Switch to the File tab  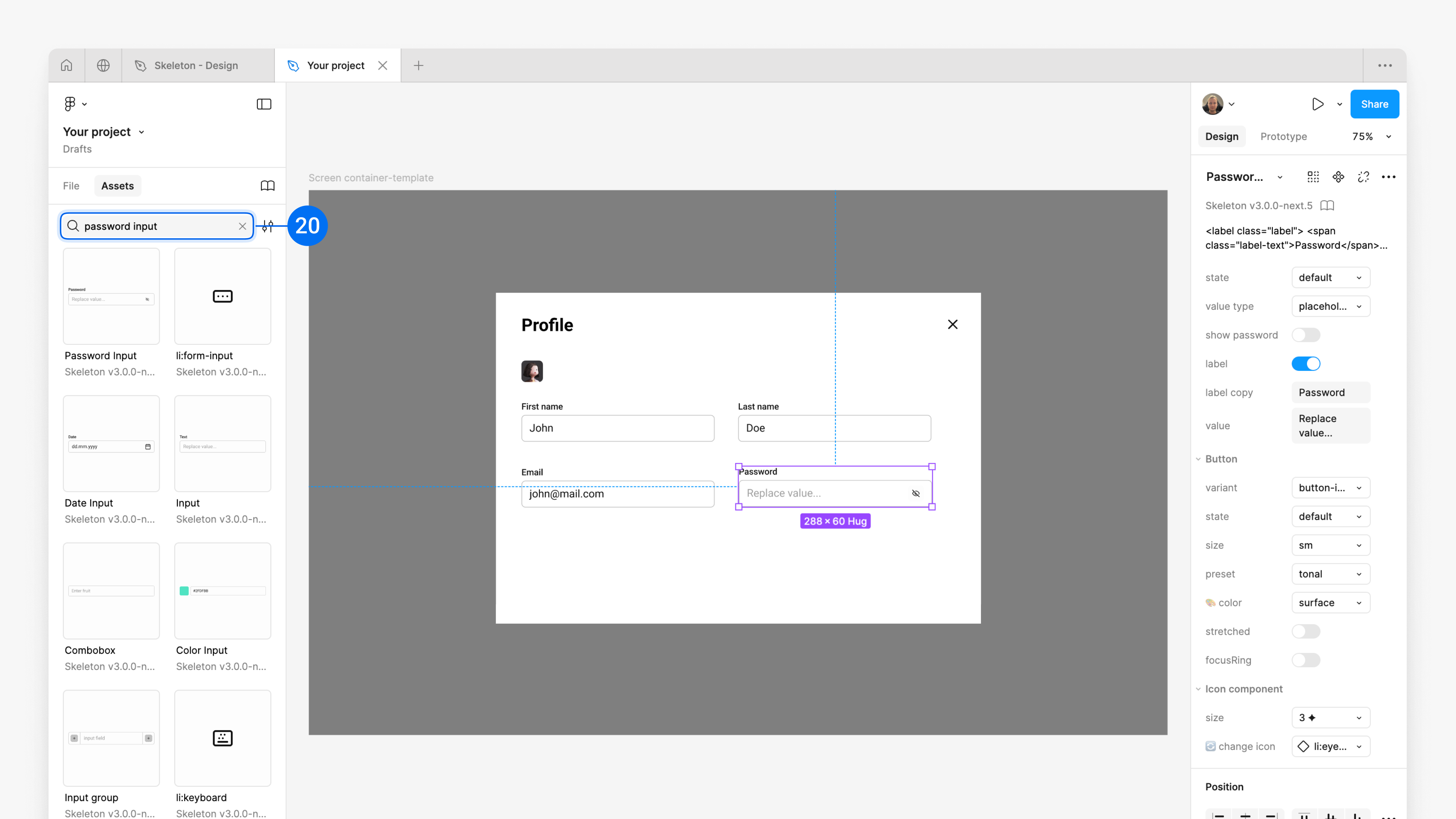tap(71, 186)
